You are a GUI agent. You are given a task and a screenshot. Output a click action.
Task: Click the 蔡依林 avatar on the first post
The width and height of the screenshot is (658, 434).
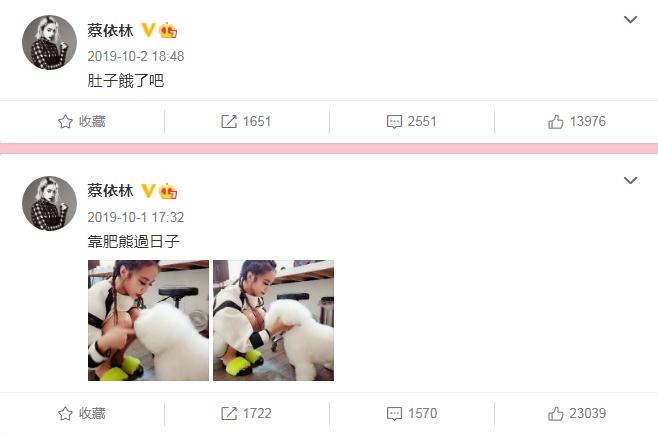(50, 42)
